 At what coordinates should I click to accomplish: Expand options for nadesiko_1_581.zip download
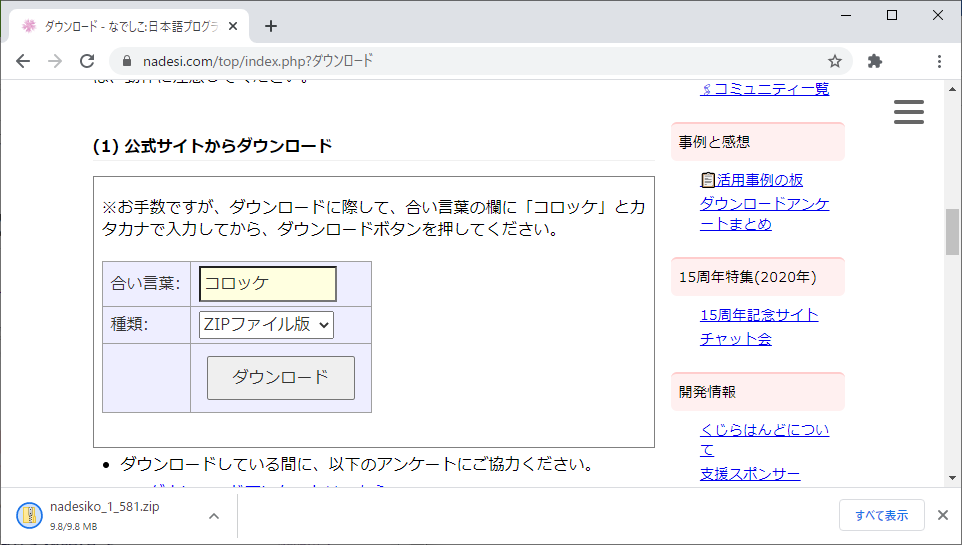point(214,516)
